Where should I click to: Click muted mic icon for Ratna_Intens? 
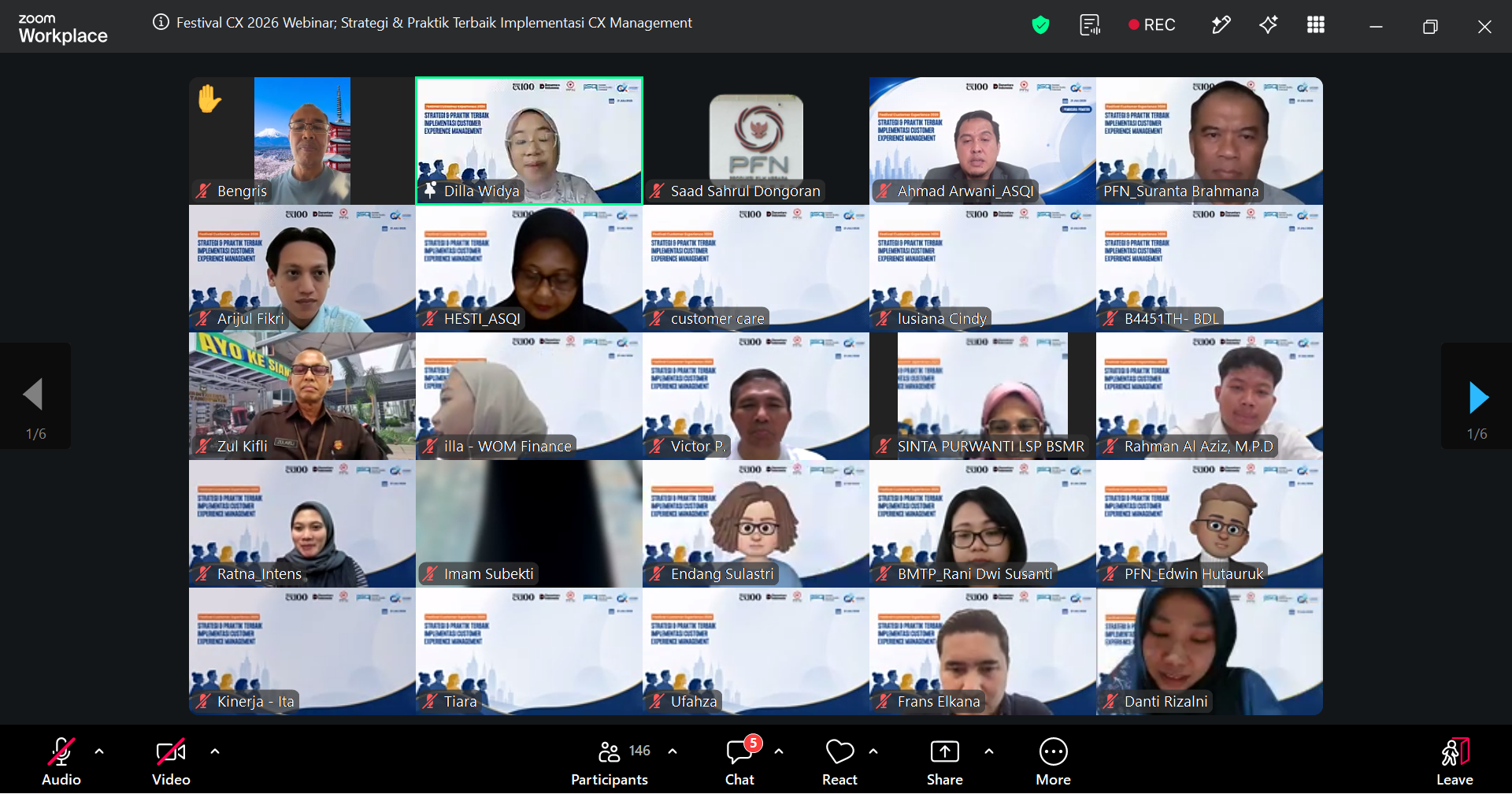pyautogui.click(x=203, y=573)
